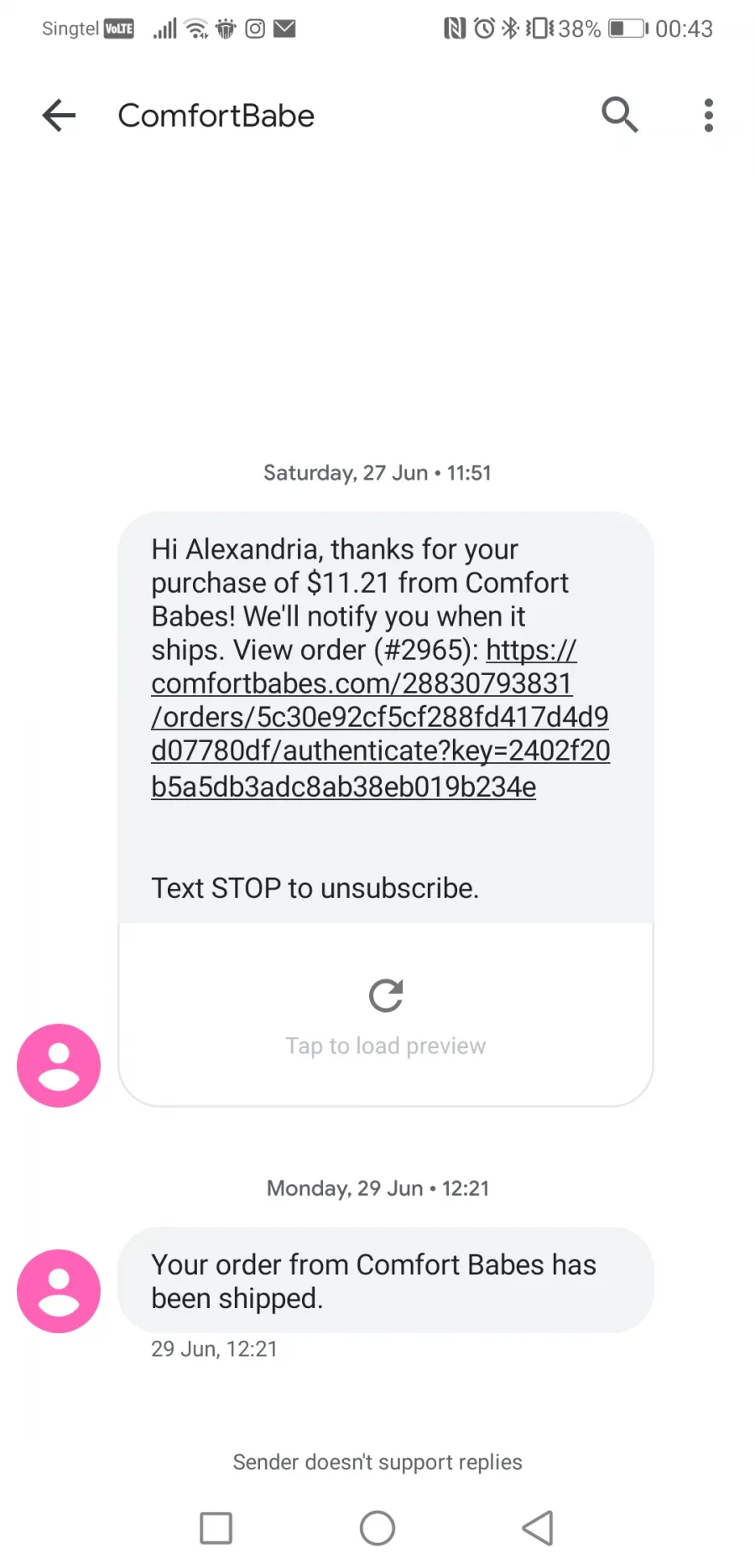
Task: Open the three-dot overflow menu
Action: 709,115
